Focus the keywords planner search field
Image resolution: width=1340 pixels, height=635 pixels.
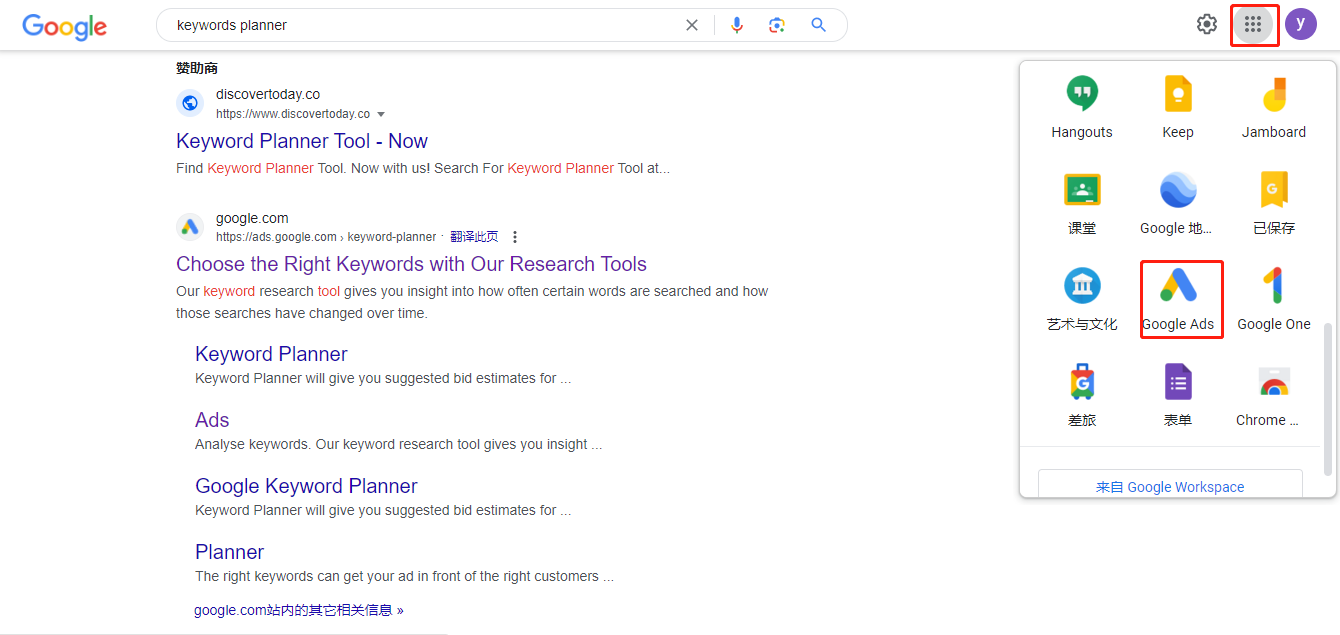coord(425,25)
